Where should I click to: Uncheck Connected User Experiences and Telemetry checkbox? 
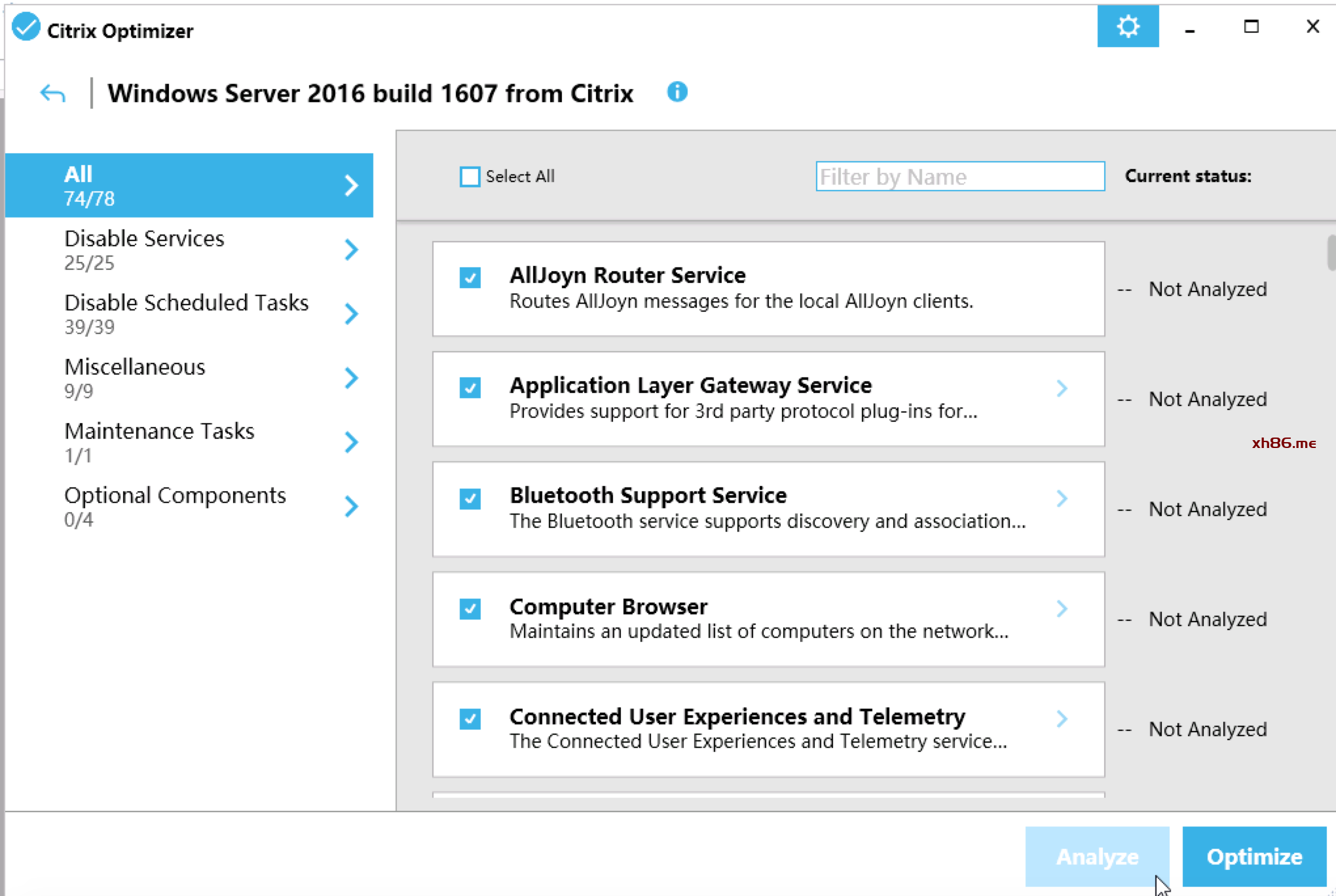coord(470,719)
